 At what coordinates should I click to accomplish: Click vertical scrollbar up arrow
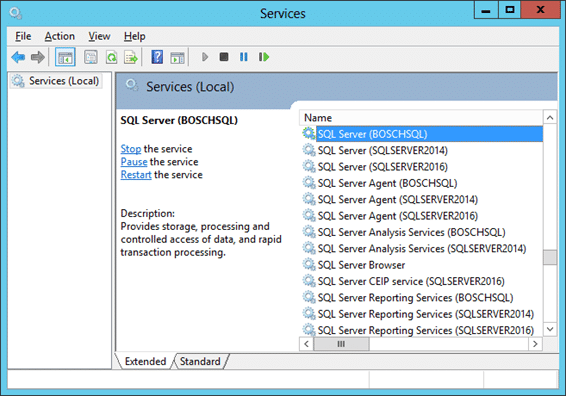pyautogui.click(x=550, y=117)
